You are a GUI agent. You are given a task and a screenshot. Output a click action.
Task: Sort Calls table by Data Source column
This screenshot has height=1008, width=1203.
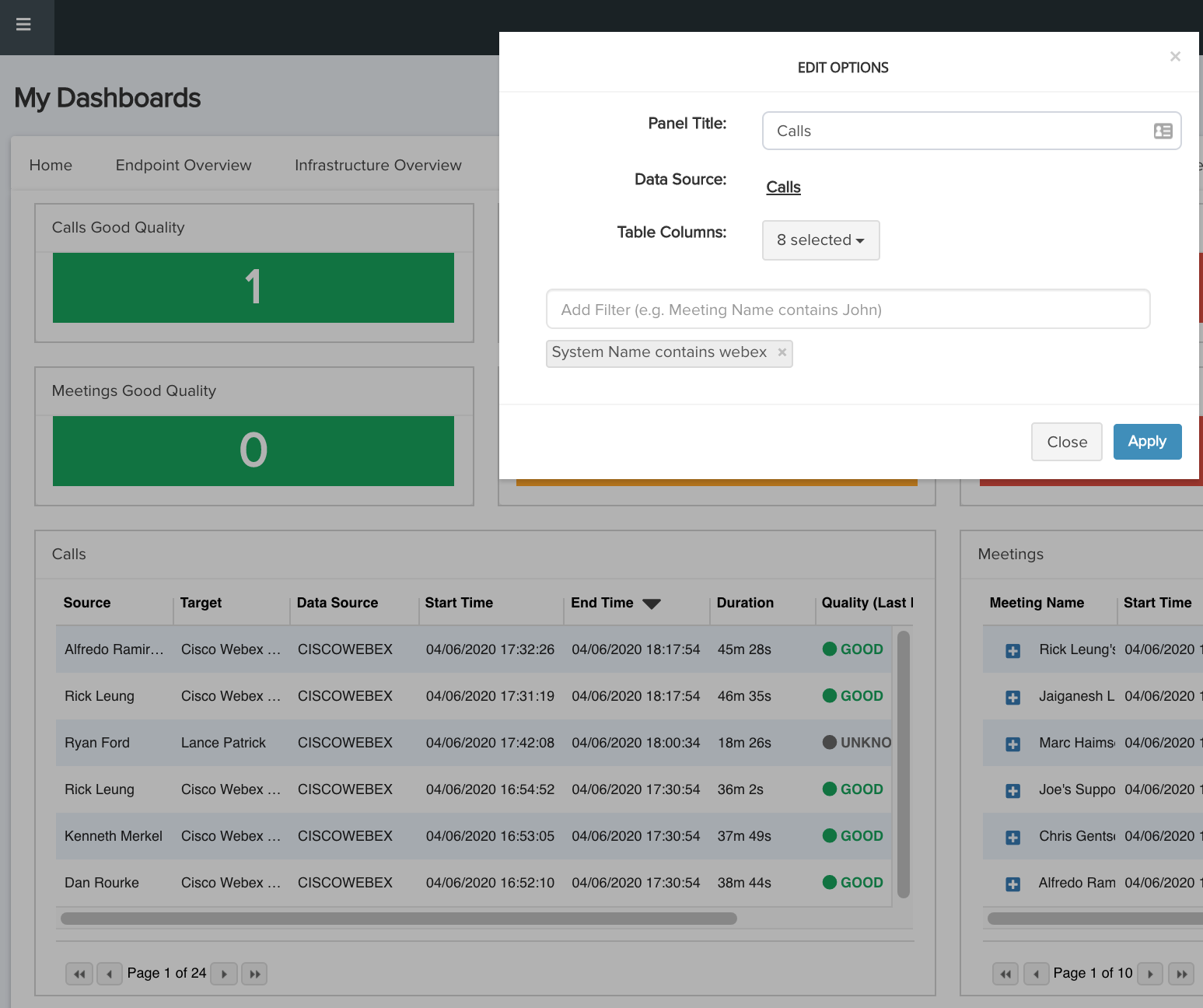(x=337, y=603)
